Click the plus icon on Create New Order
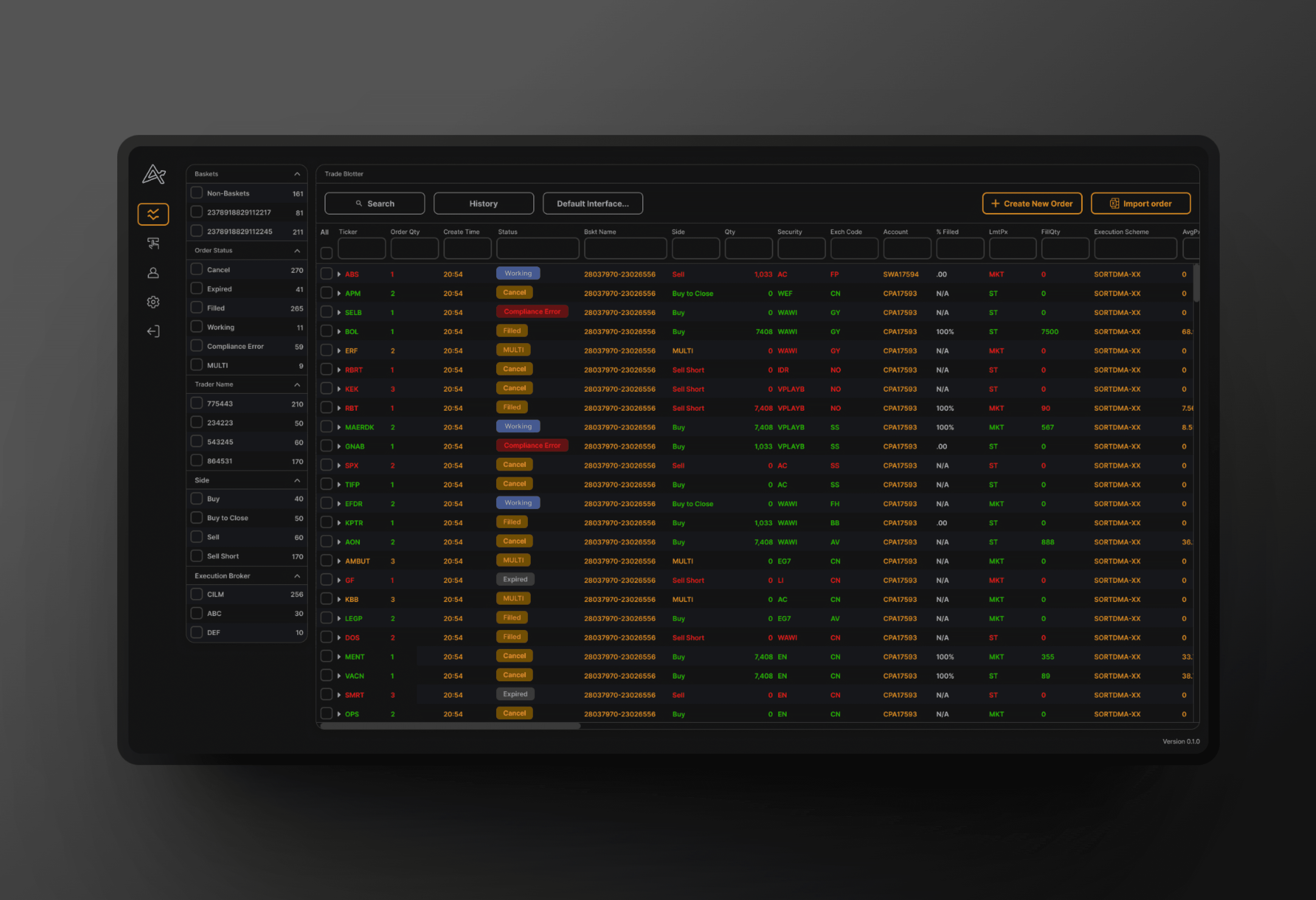Image resolution: width=1316 pixels, height=900 pixels. pos(995,203)
